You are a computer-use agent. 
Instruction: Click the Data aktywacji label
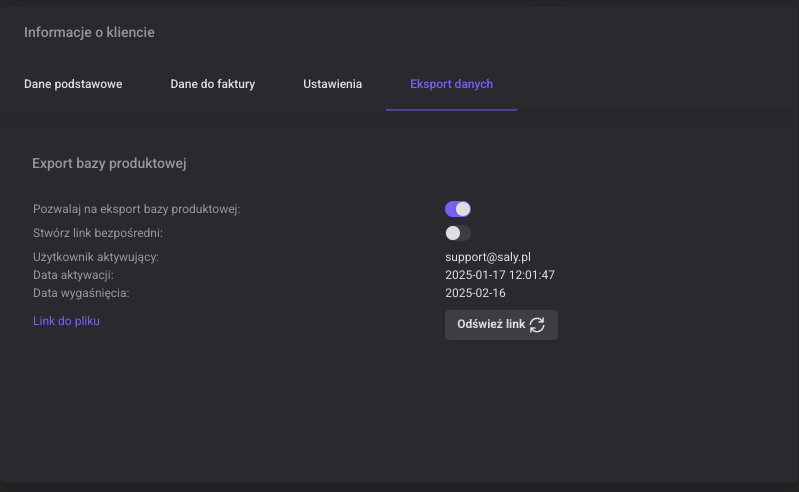(x=73, y=275)
